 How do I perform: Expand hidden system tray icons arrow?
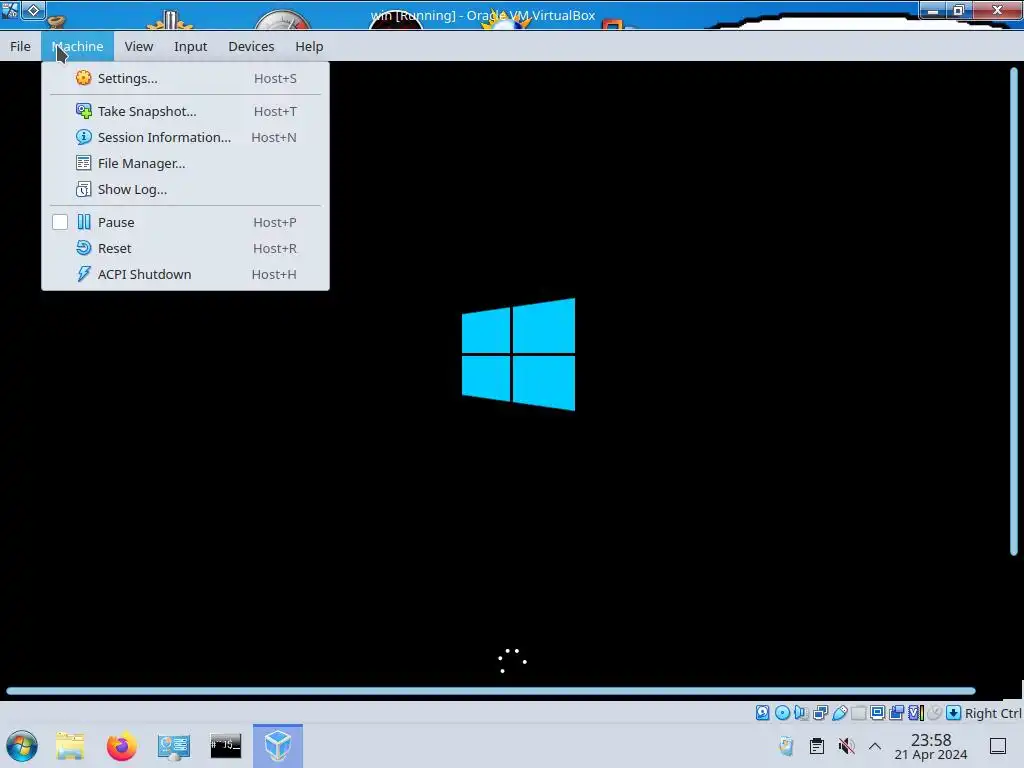[875, 746]
